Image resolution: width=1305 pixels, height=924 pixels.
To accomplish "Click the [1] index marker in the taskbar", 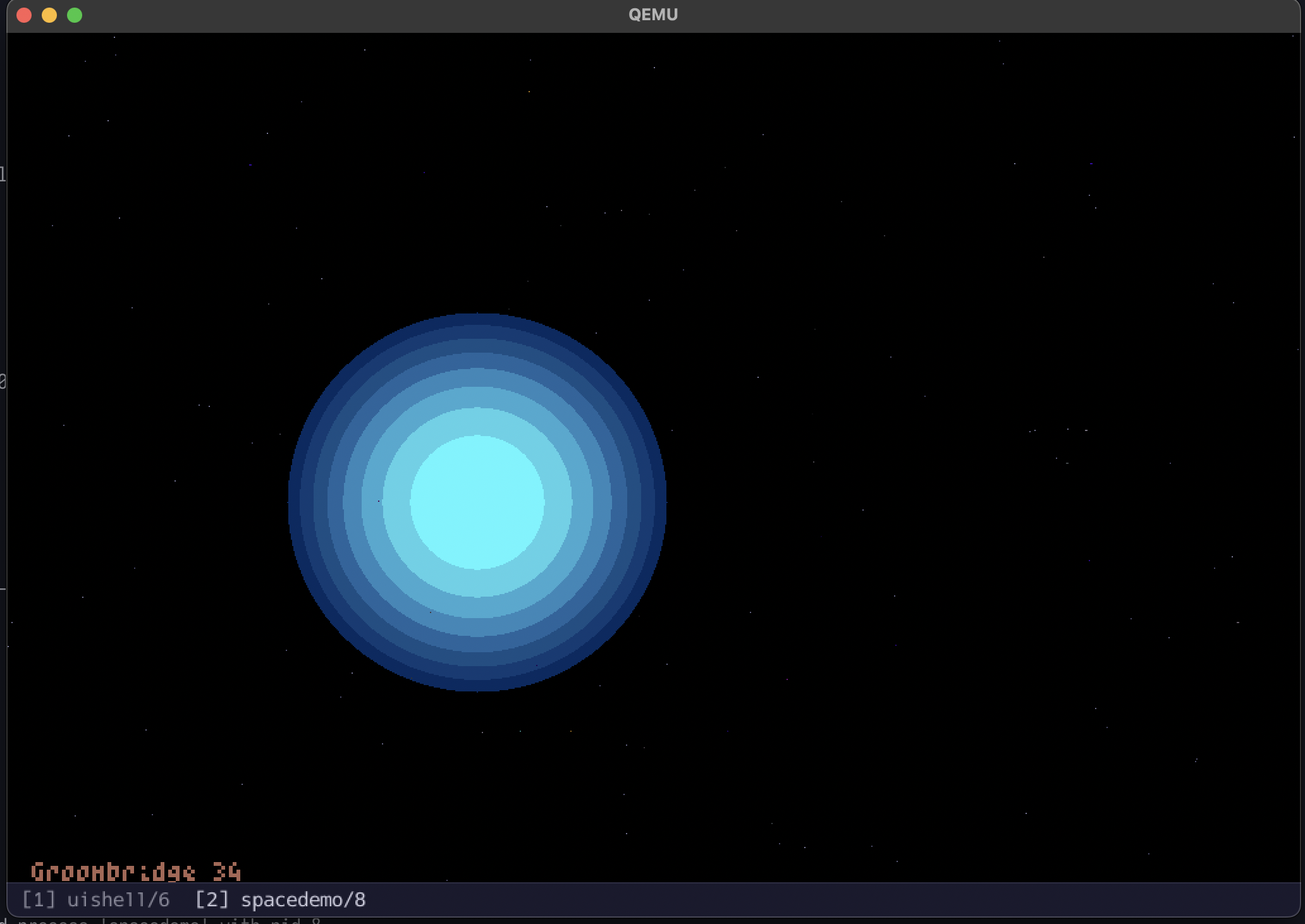I will click(x=38, y=899).
